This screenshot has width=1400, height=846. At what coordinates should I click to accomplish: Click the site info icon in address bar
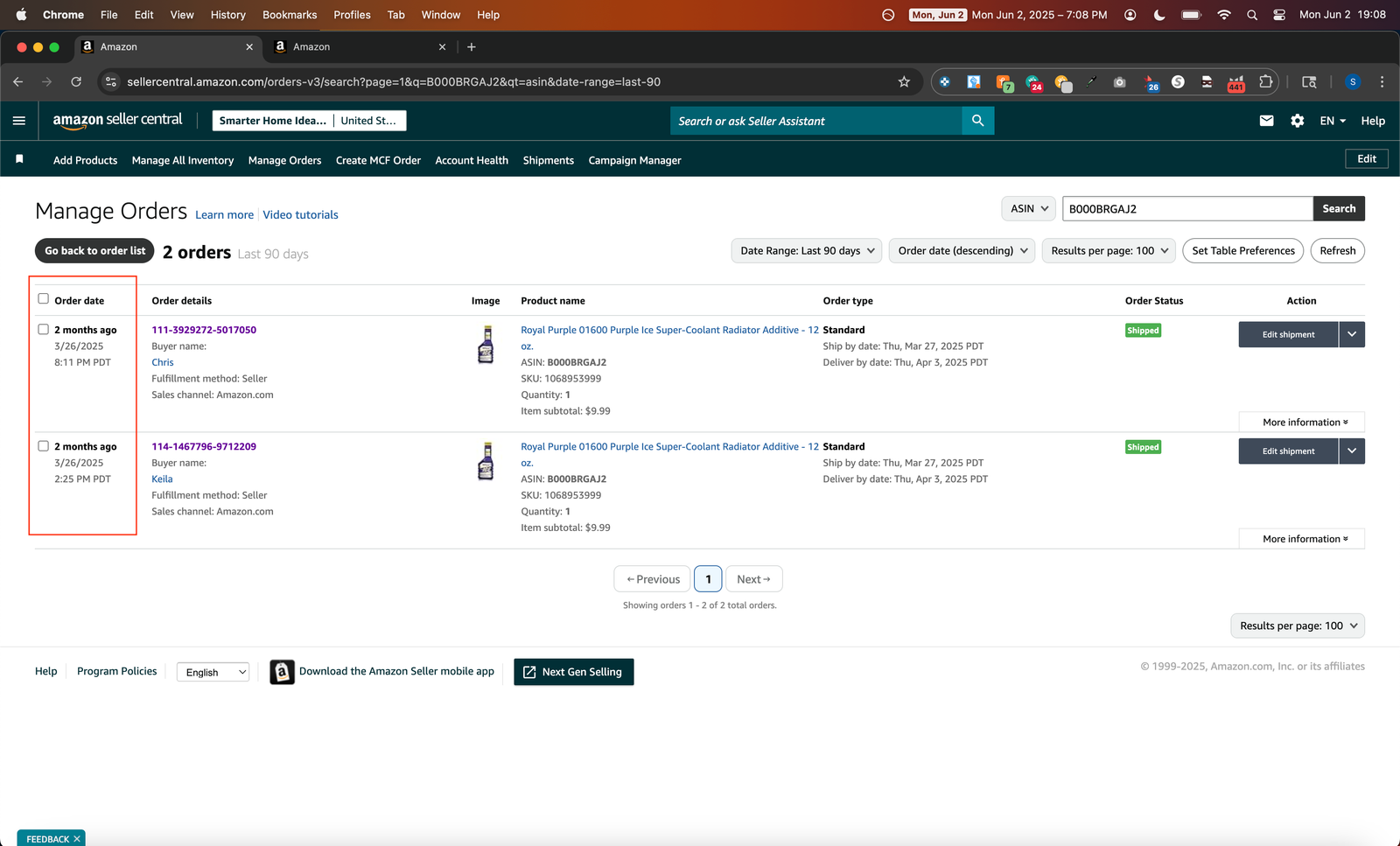[x=110, y=81]
